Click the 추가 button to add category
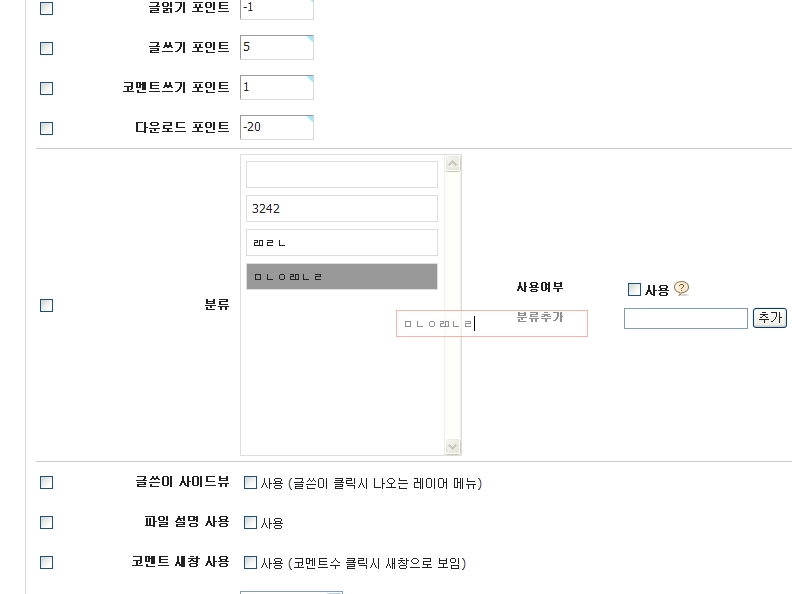The image size is (792, 594). 770,318
